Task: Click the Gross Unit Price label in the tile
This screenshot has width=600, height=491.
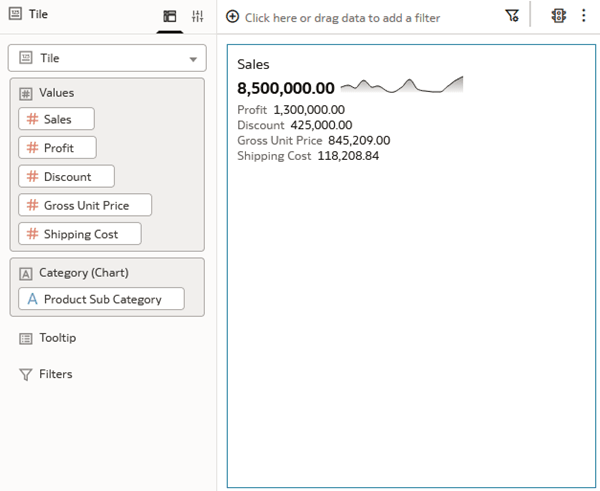Action: pyautogui.click(x=280, y=140)
